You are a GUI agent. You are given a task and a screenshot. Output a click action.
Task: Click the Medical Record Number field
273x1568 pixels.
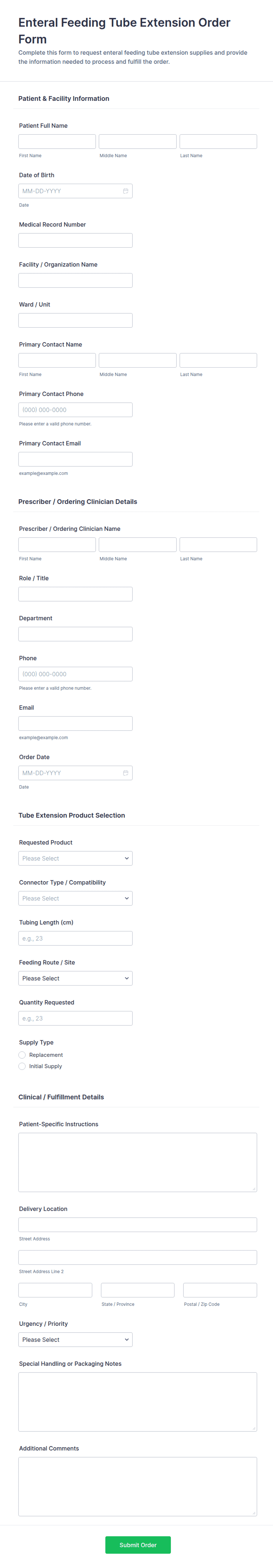[x=75, y=240]
